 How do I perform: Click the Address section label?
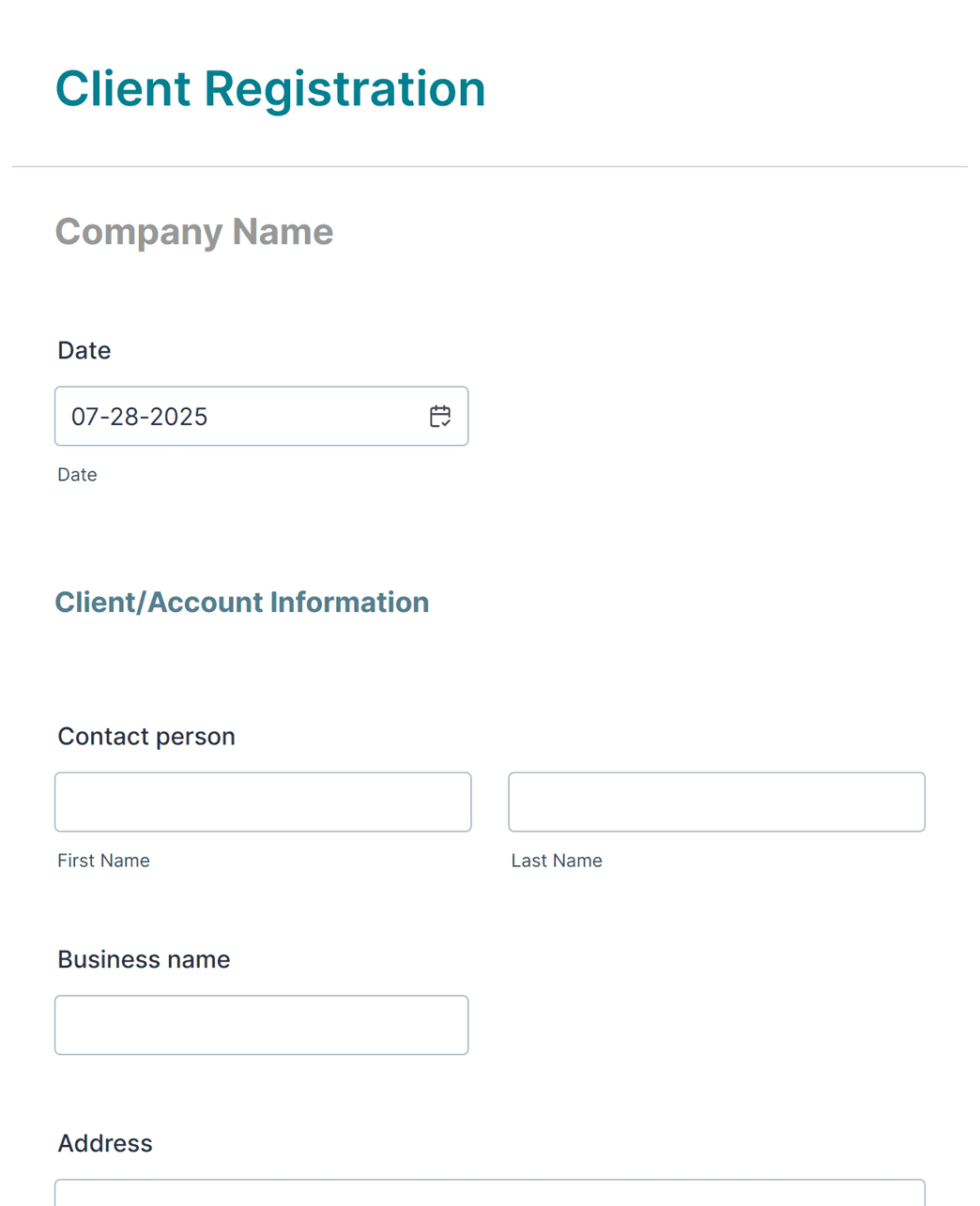click(104, 1143)
